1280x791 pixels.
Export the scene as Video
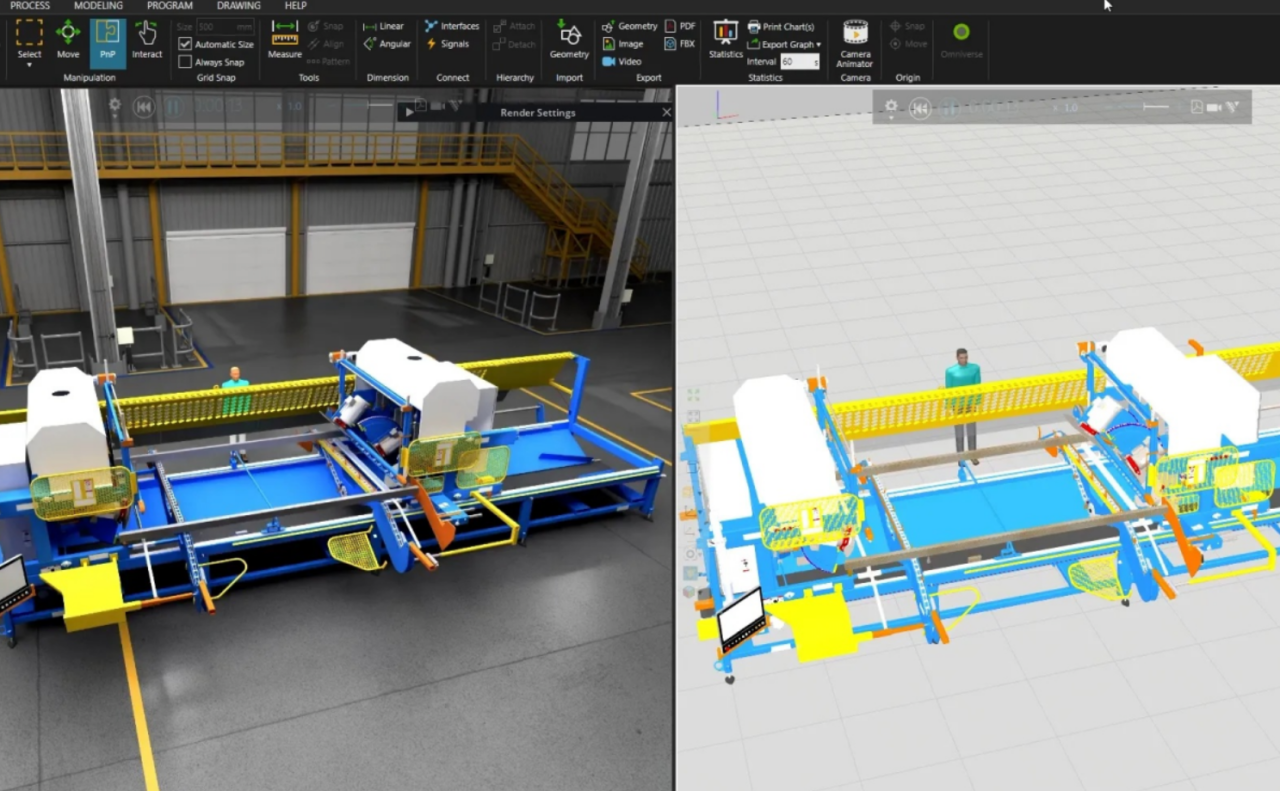pyautogui.click(x=622, y=62)
